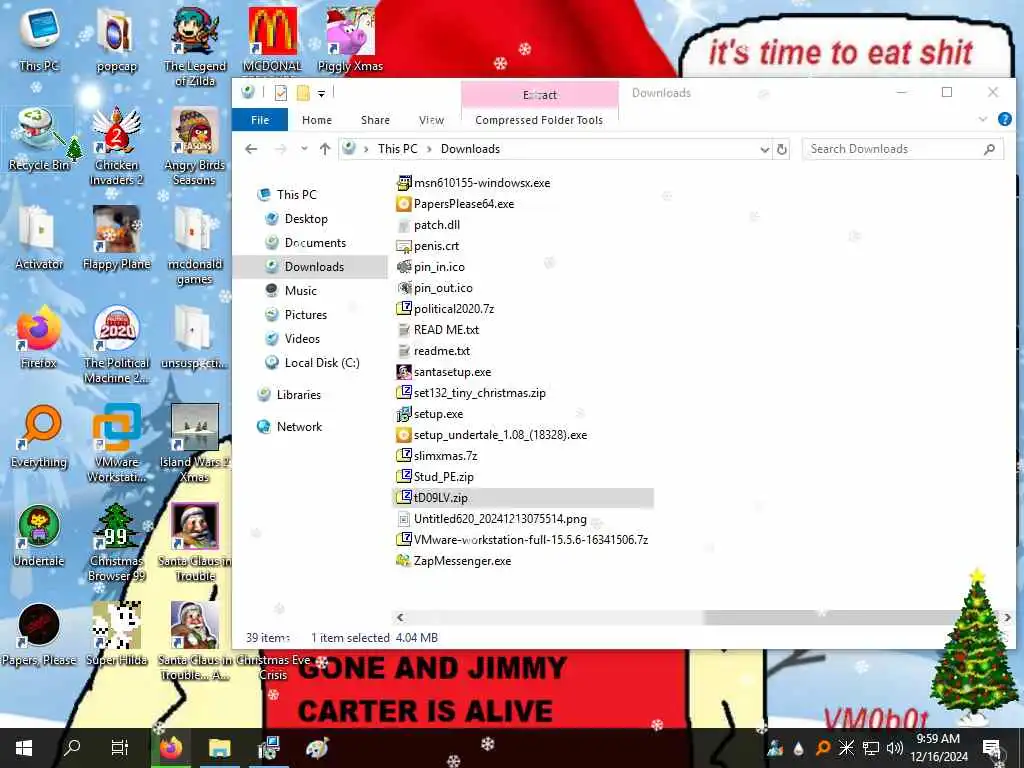Open Explorer help question mark icon
This screenshot has height=768, width=1024.
(x=1004, y=120)
